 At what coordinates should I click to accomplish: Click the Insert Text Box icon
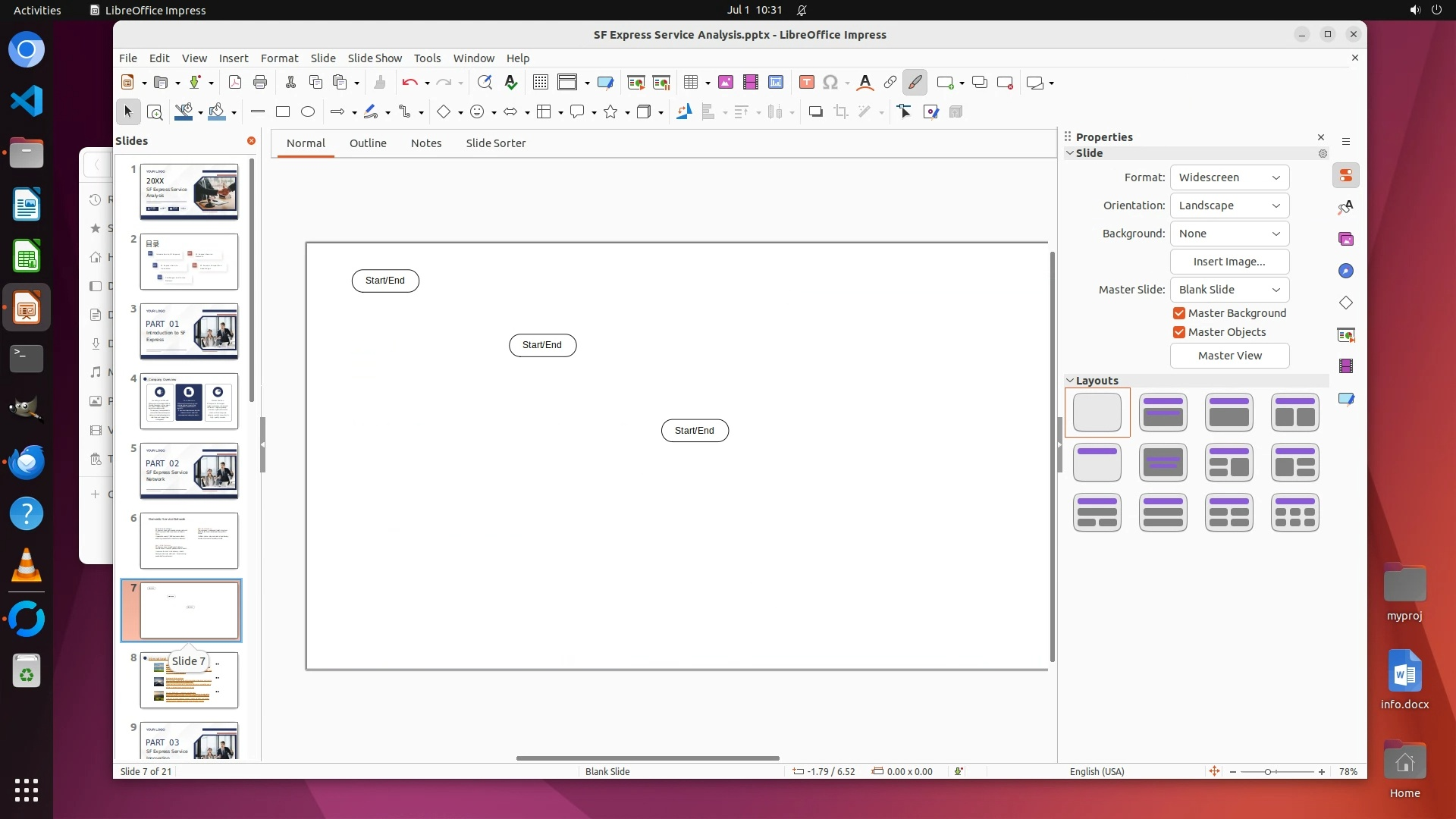(x=806, y=83)
